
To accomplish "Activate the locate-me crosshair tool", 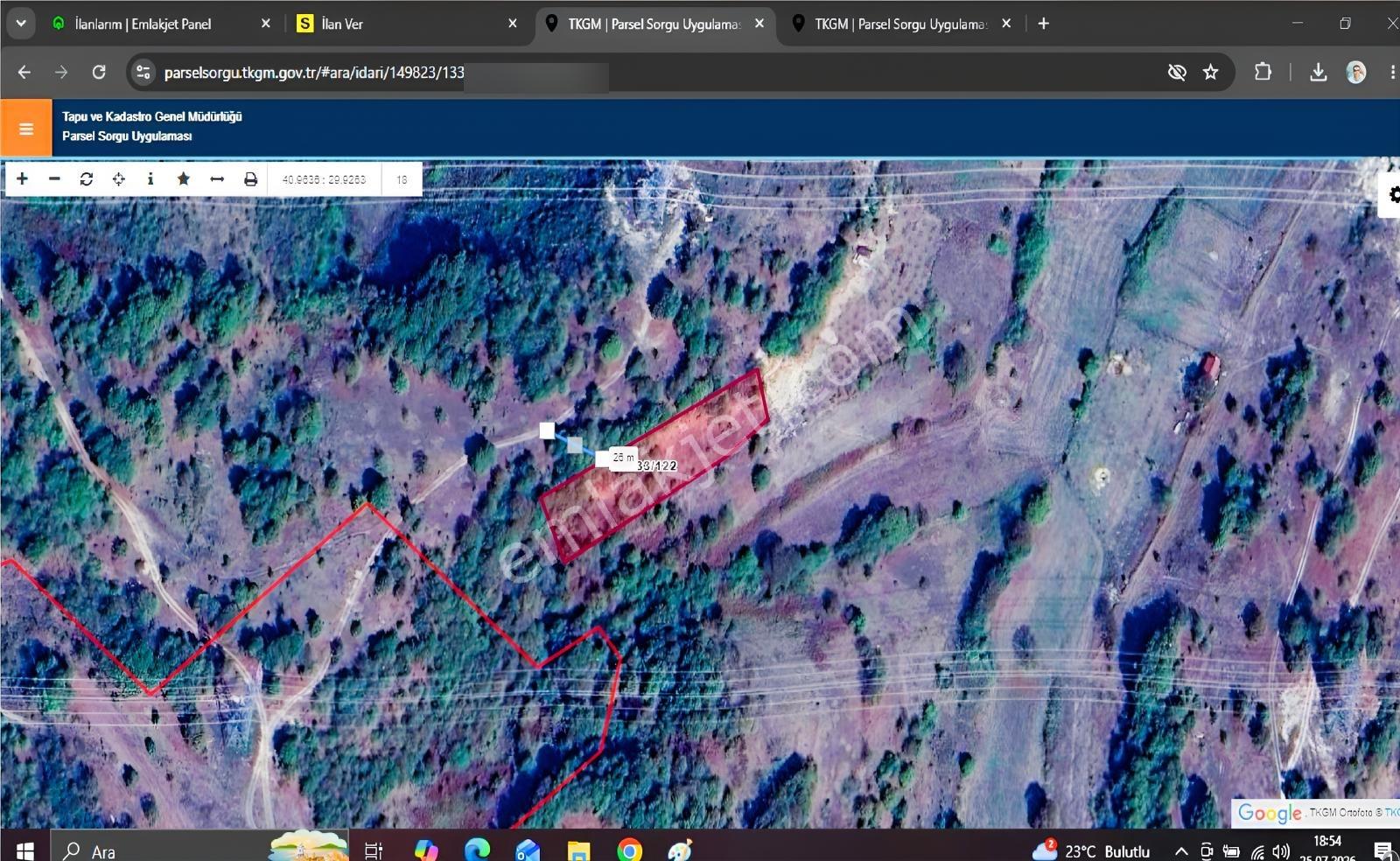I will (x=118, y=178).
